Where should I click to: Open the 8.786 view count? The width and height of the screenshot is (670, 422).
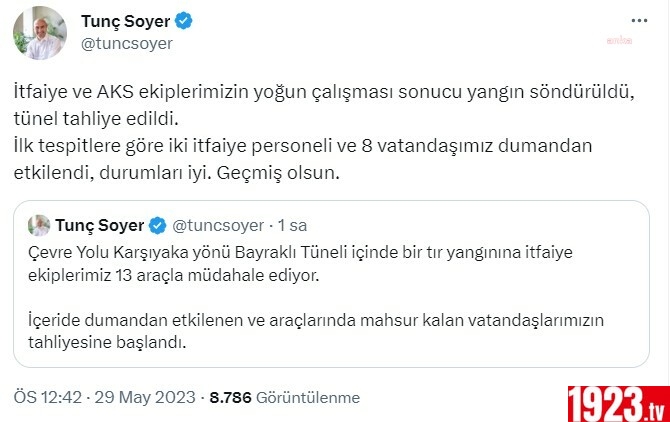point(230,398)
